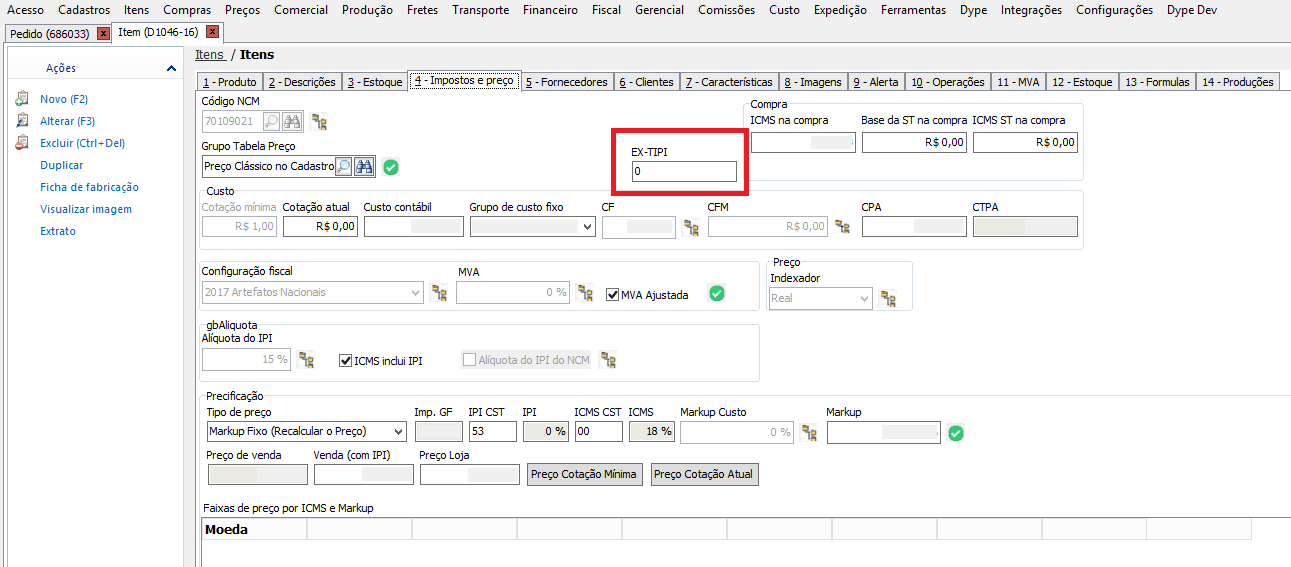Click the Preço Cotação Mínima button
The height and width of the screenshot is (567, 1291).
tap(584, 474)
